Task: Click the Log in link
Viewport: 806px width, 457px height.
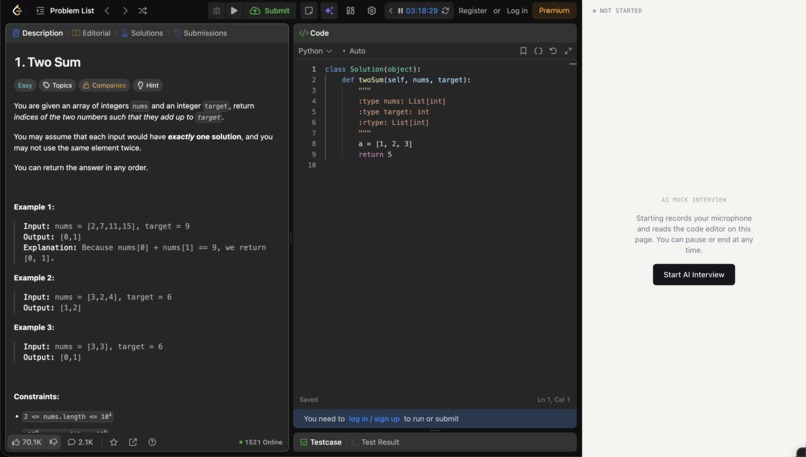Action: coord(517,10)
